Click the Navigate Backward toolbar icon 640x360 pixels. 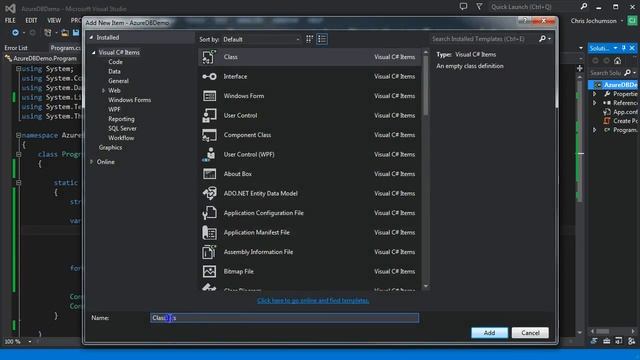pos(15,33)
